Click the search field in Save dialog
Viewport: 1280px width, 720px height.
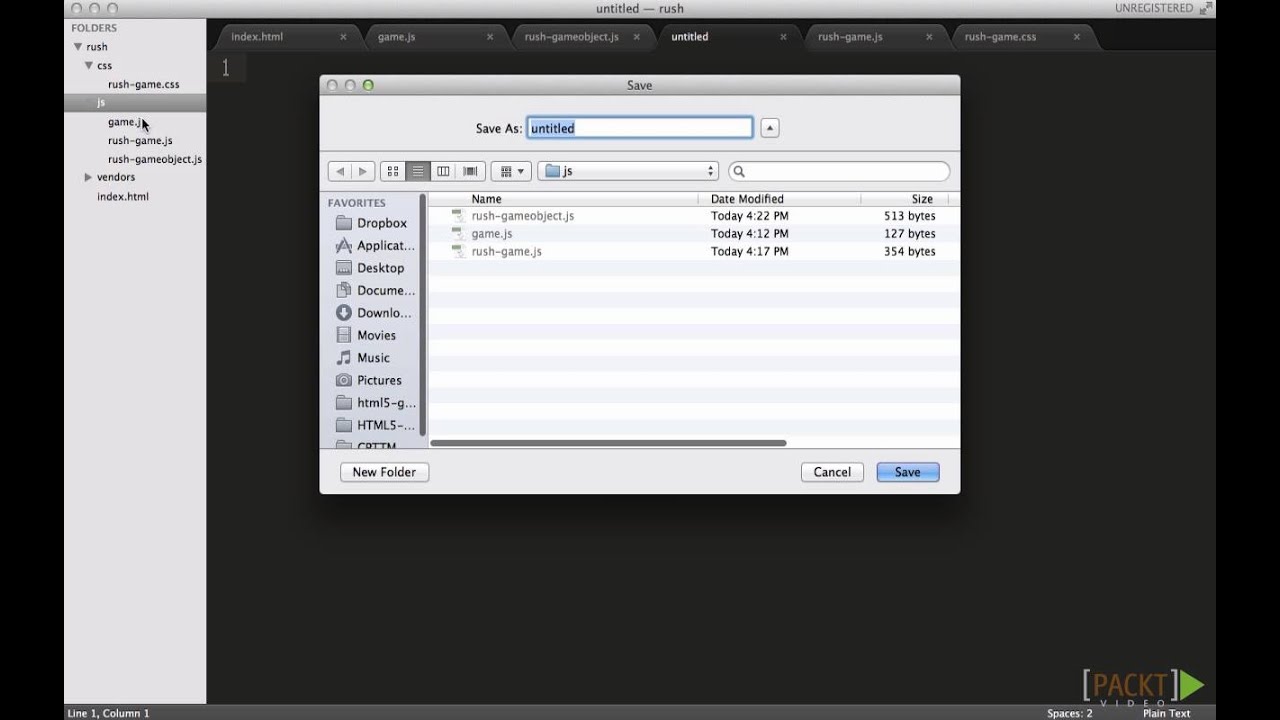(x=839, y=171)
